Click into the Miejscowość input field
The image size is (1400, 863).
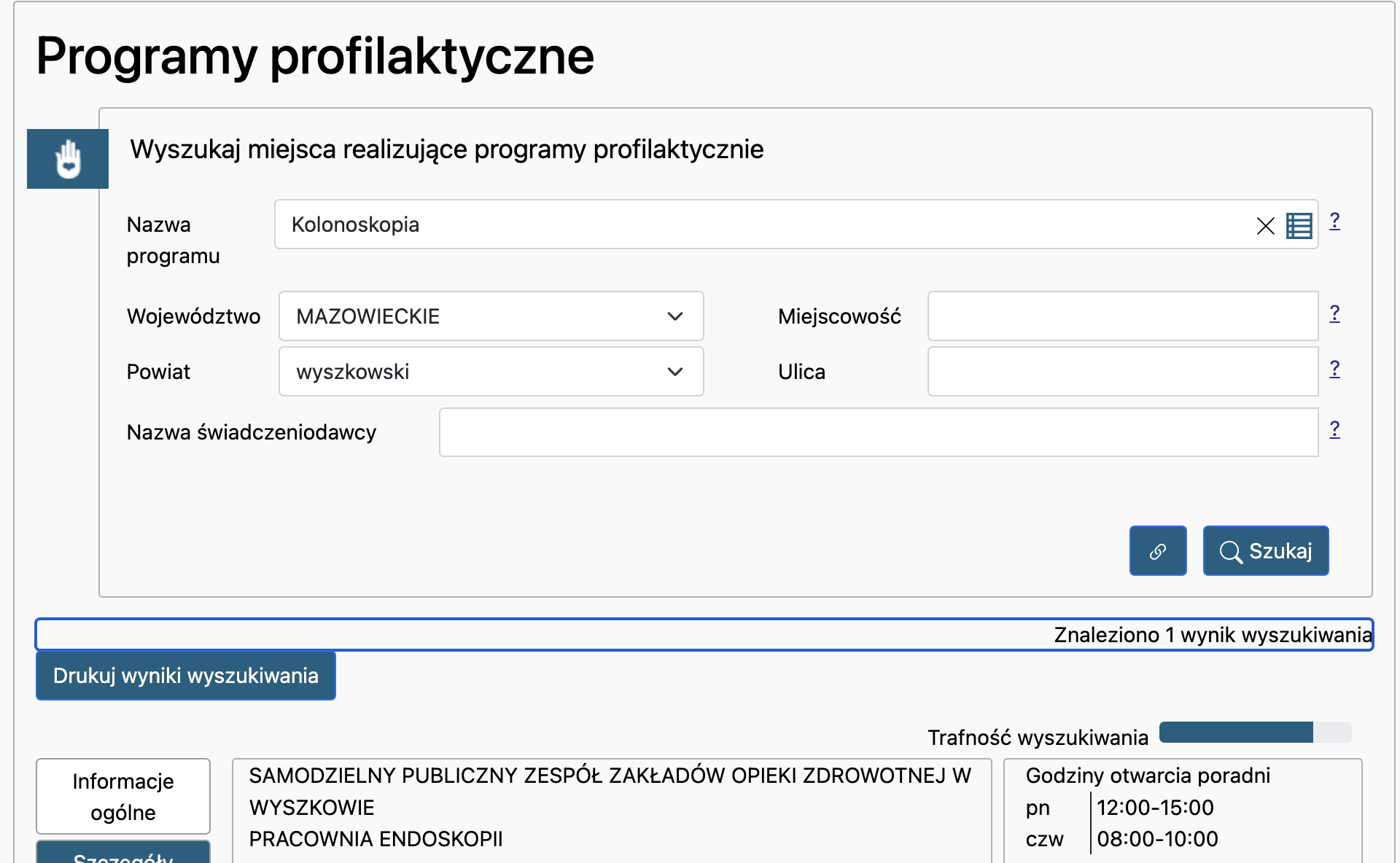[x=1122, y=316]
